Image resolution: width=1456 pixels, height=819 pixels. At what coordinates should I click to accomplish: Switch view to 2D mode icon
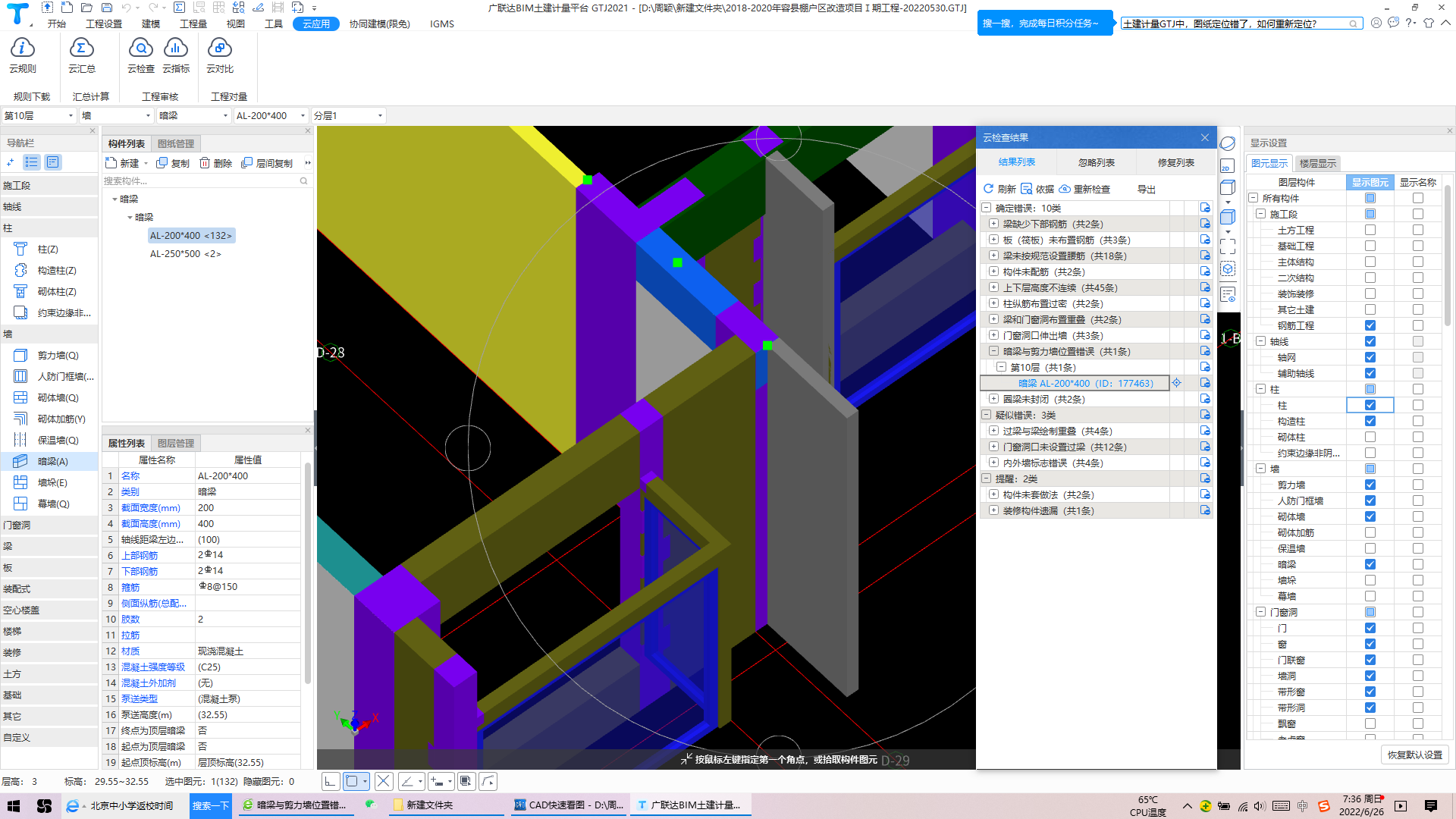click(1228, 166)
